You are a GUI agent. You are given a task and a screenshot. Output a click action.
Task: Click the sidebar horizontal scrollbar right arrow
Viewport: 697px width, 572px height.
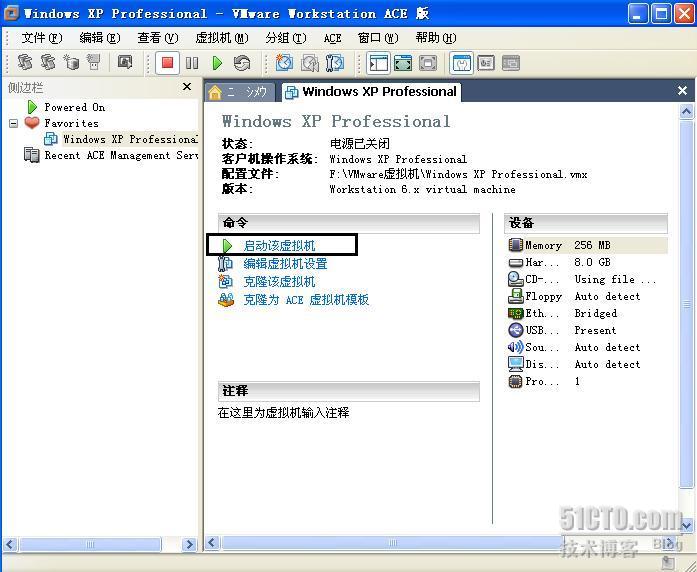click(x=189, y=544)
